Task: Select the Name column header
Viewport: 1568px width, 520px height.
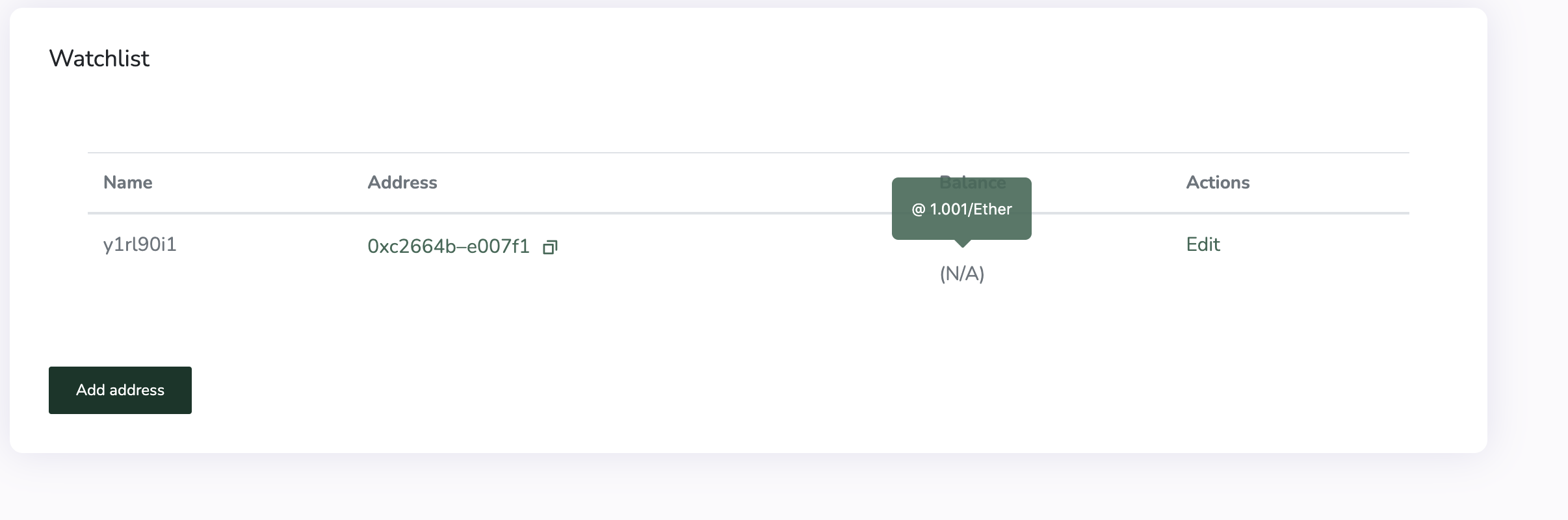Action: point(127,183)
